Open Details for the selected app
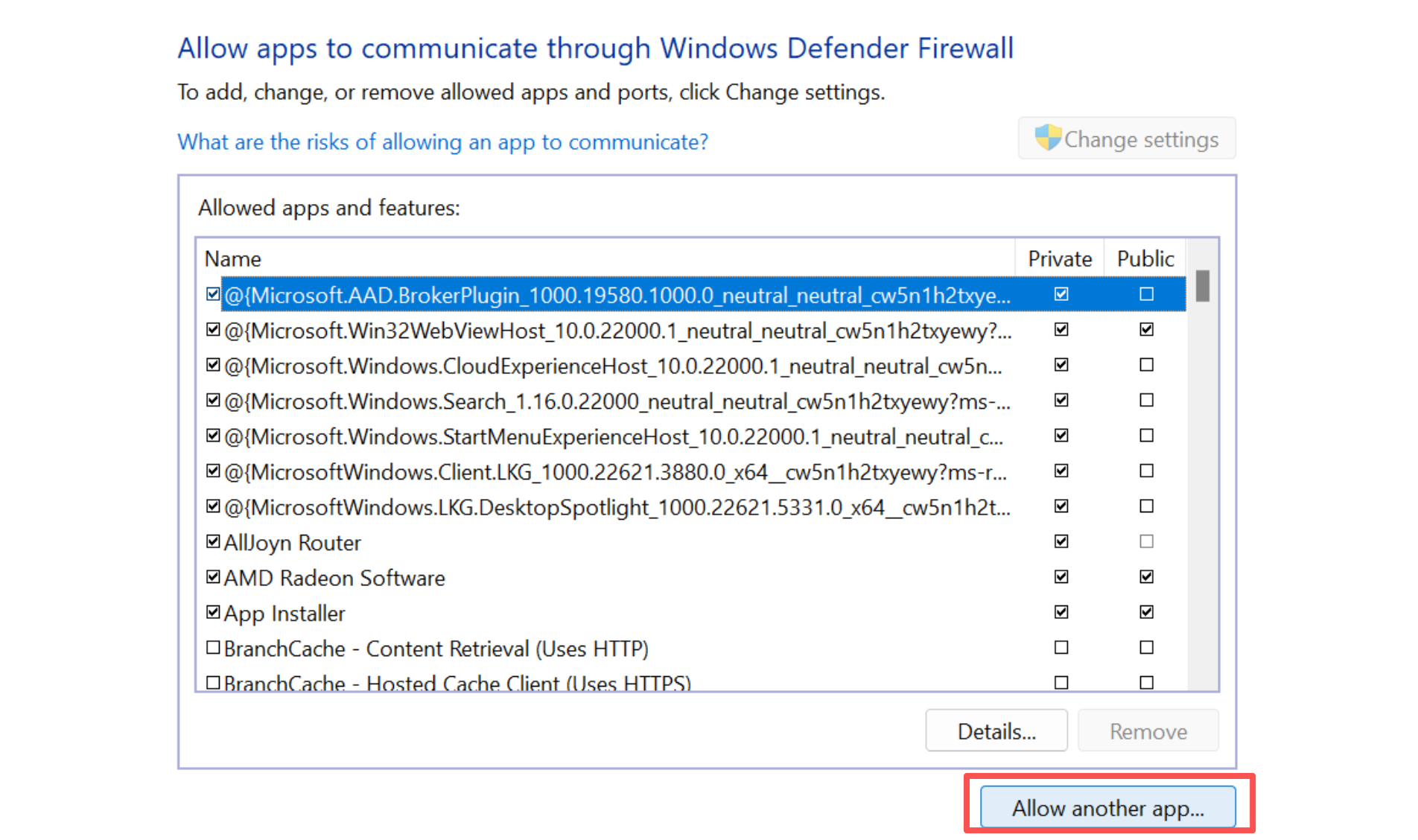1418x840 pixels. 996,731
